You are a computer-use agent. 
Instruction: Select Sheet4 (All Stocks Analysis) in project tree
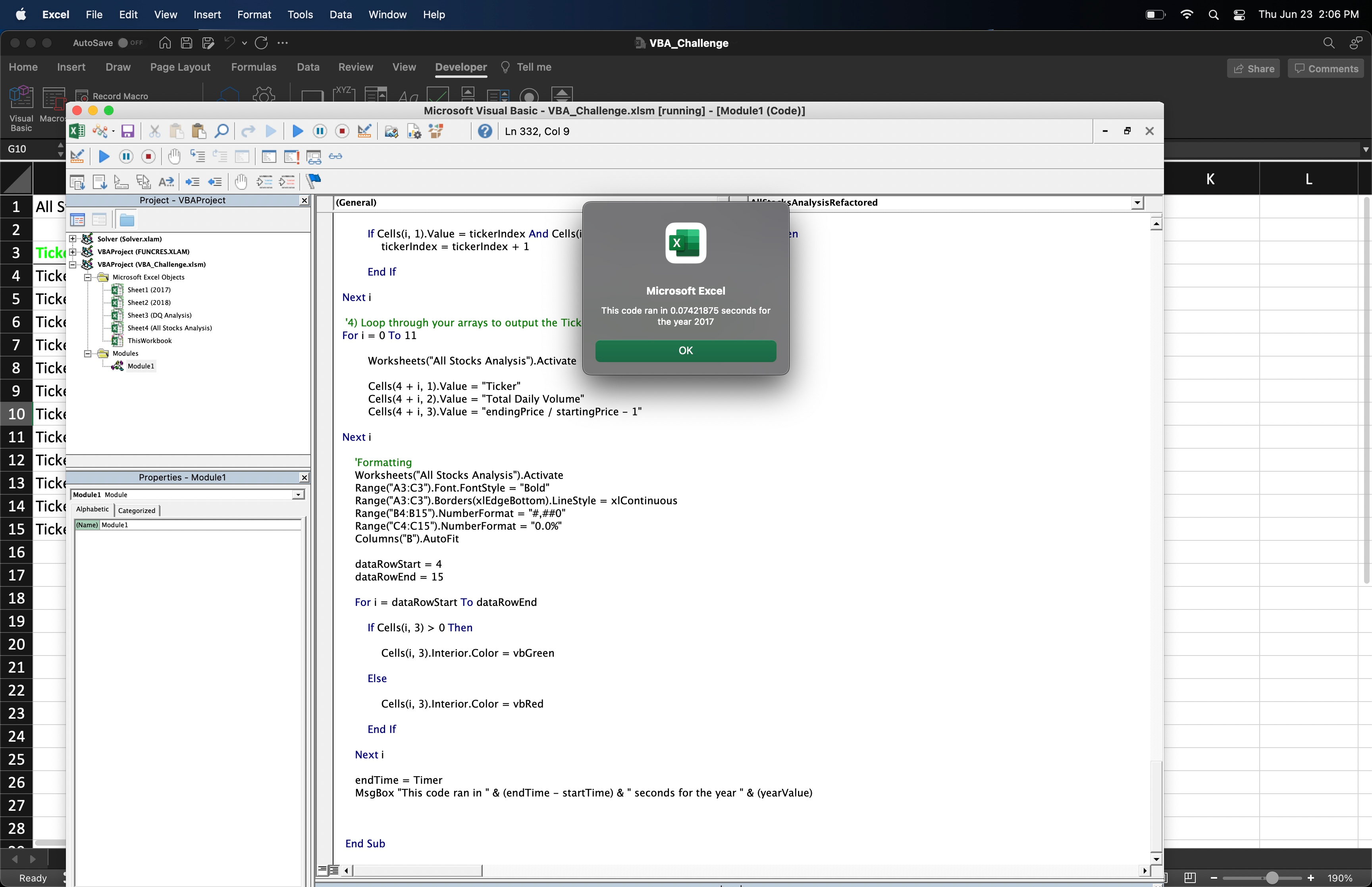pyautogui.click(x=169, y=328)
